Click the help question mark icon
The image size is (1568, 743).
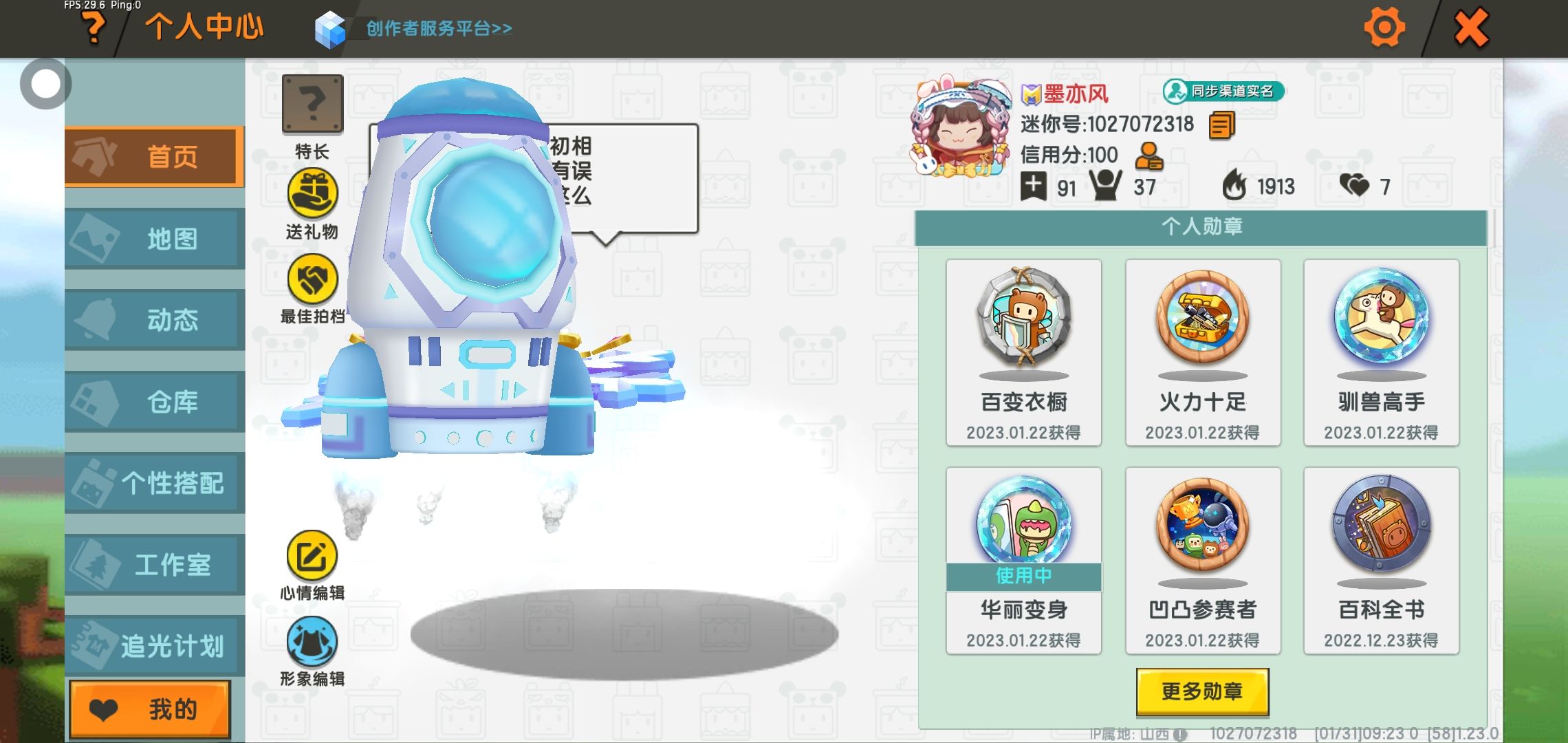(94, 28)
